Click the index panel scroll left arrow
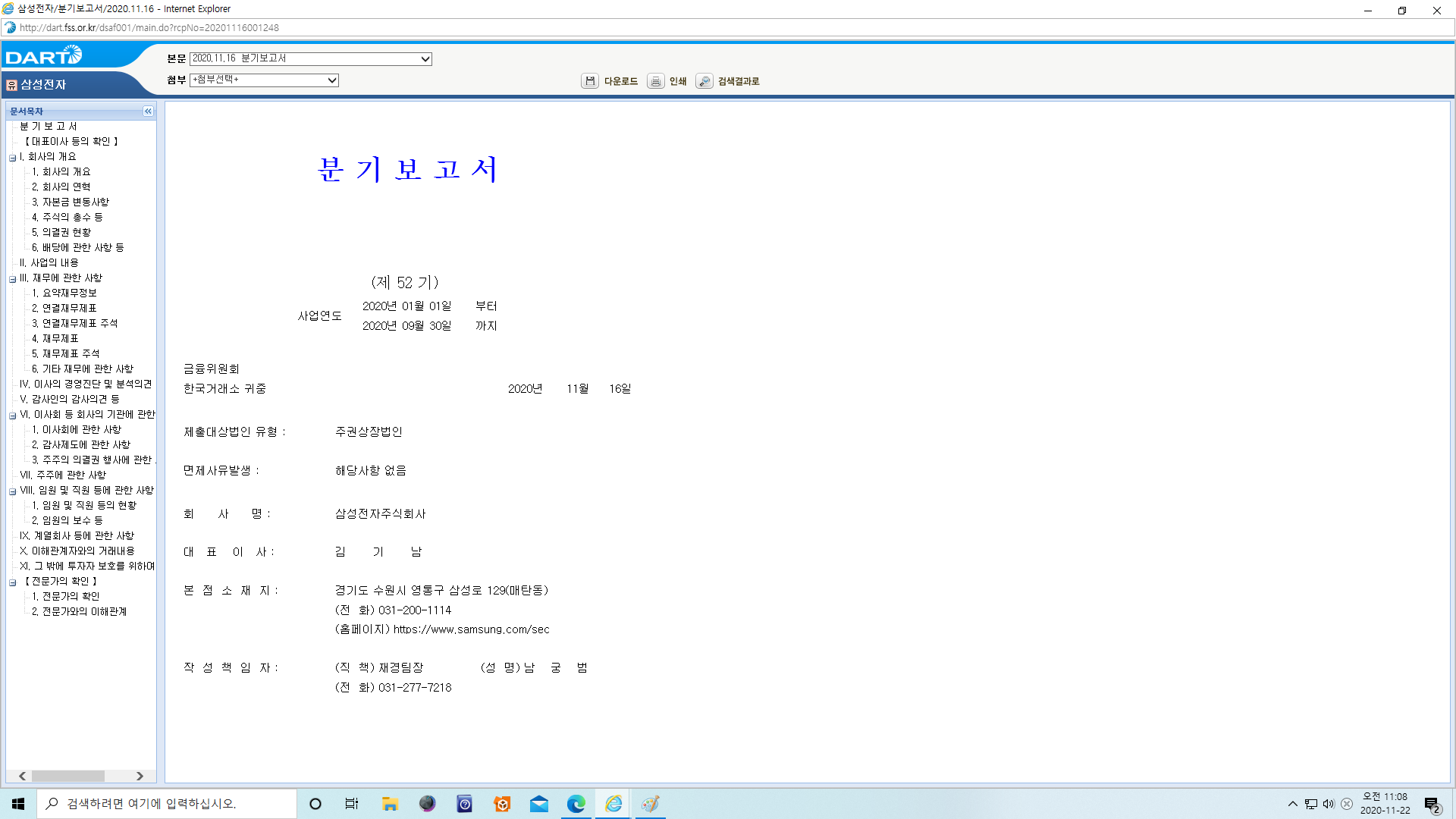 pos(23,776)
